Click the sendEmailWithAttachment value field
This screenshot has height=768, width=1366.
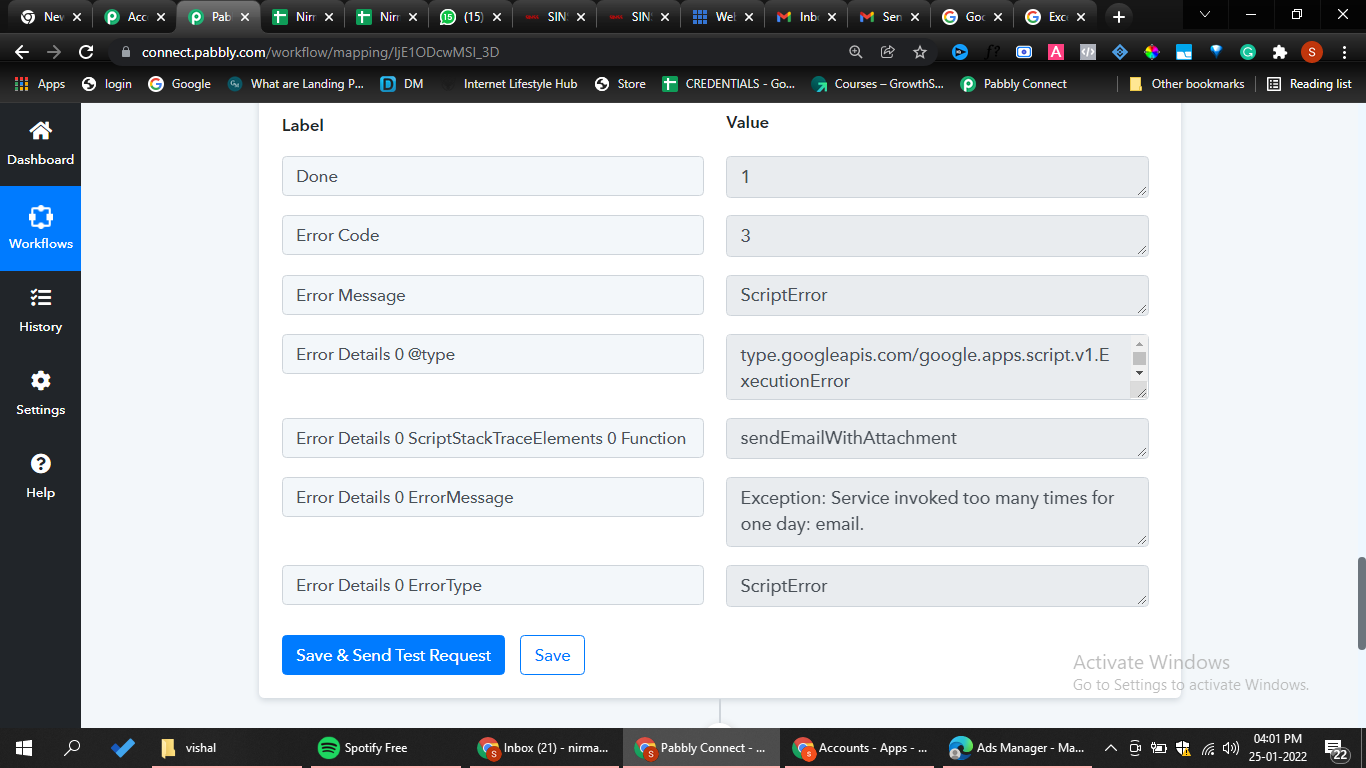pyautogui.click(x=937, y=438)
